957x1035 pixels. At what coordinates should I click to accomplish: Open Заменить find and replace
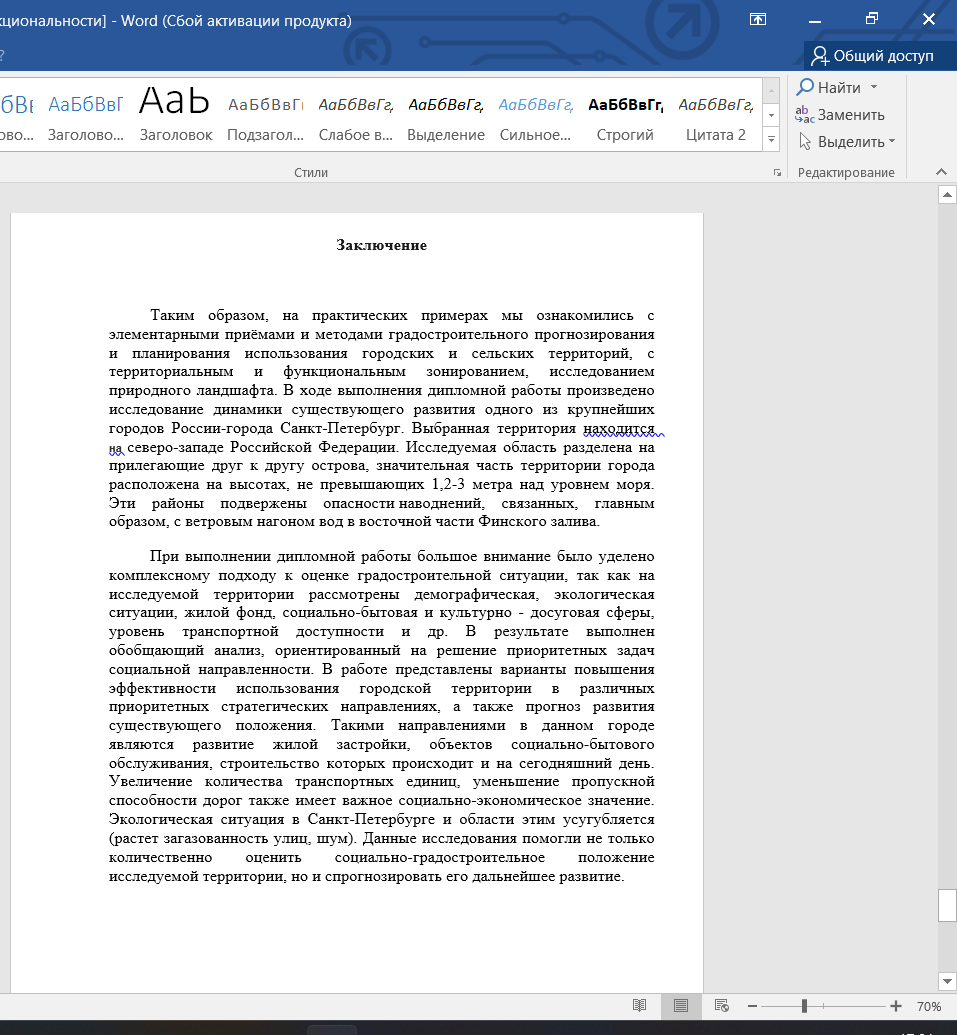pos(839,115)
